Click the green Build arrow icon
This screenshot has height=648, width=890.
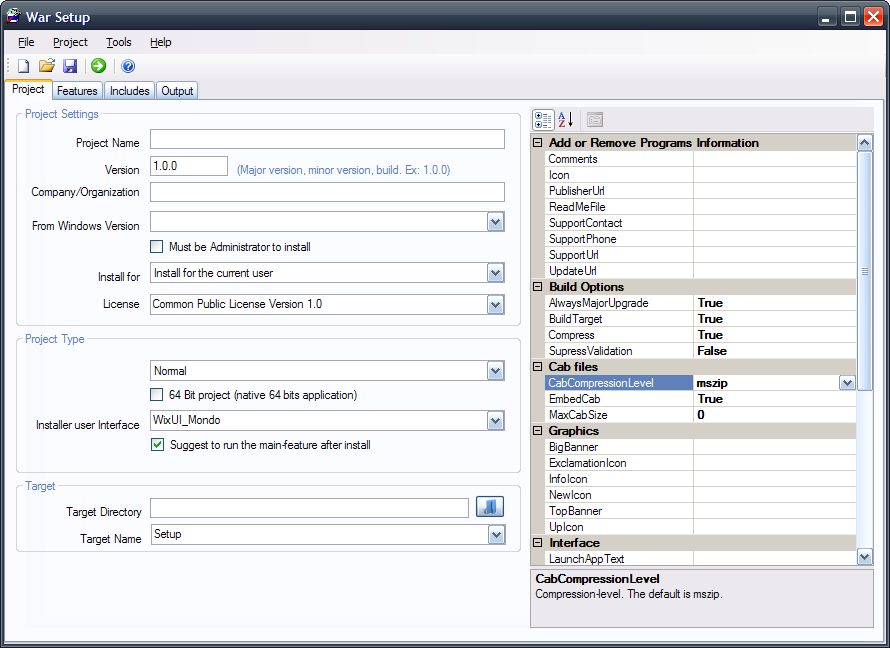(99, 66)
